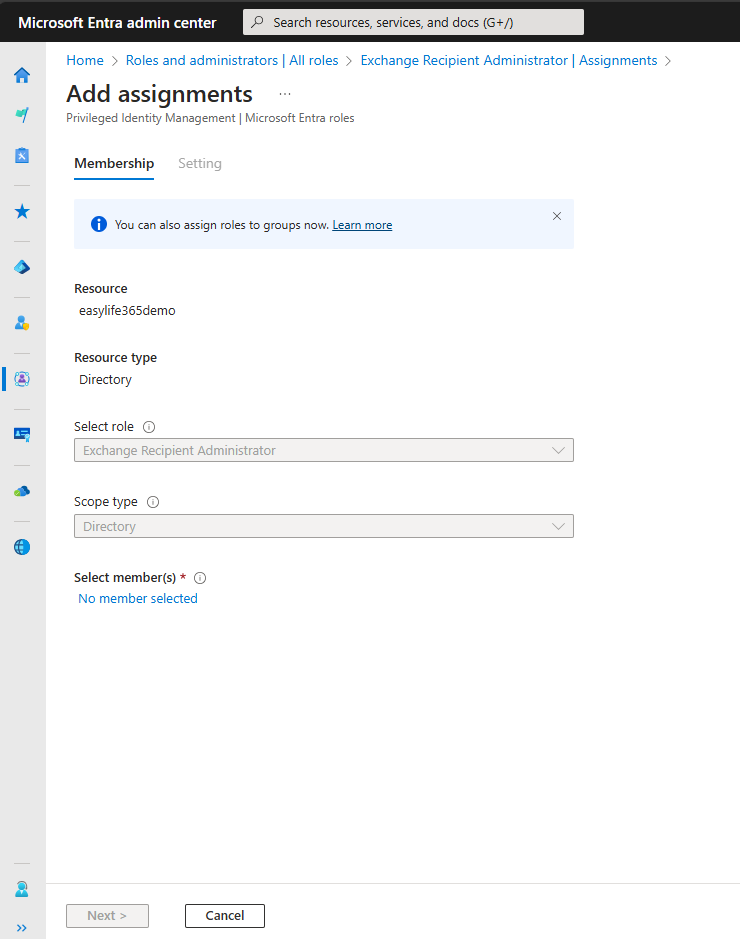Click No member selected link

click(x=138, y=599)
